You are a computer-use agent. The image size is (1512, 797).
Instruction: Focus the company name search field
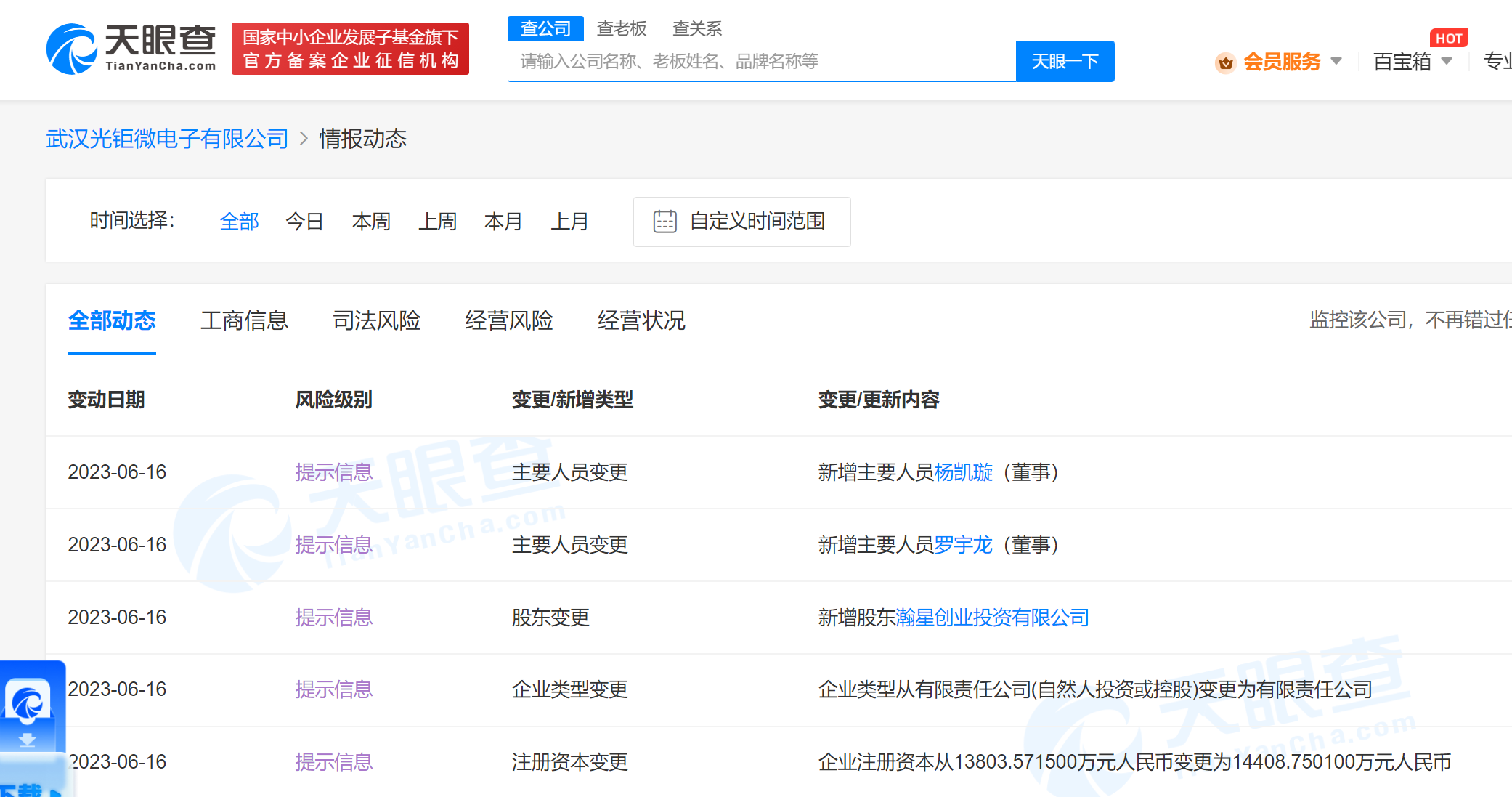(762, 61)
